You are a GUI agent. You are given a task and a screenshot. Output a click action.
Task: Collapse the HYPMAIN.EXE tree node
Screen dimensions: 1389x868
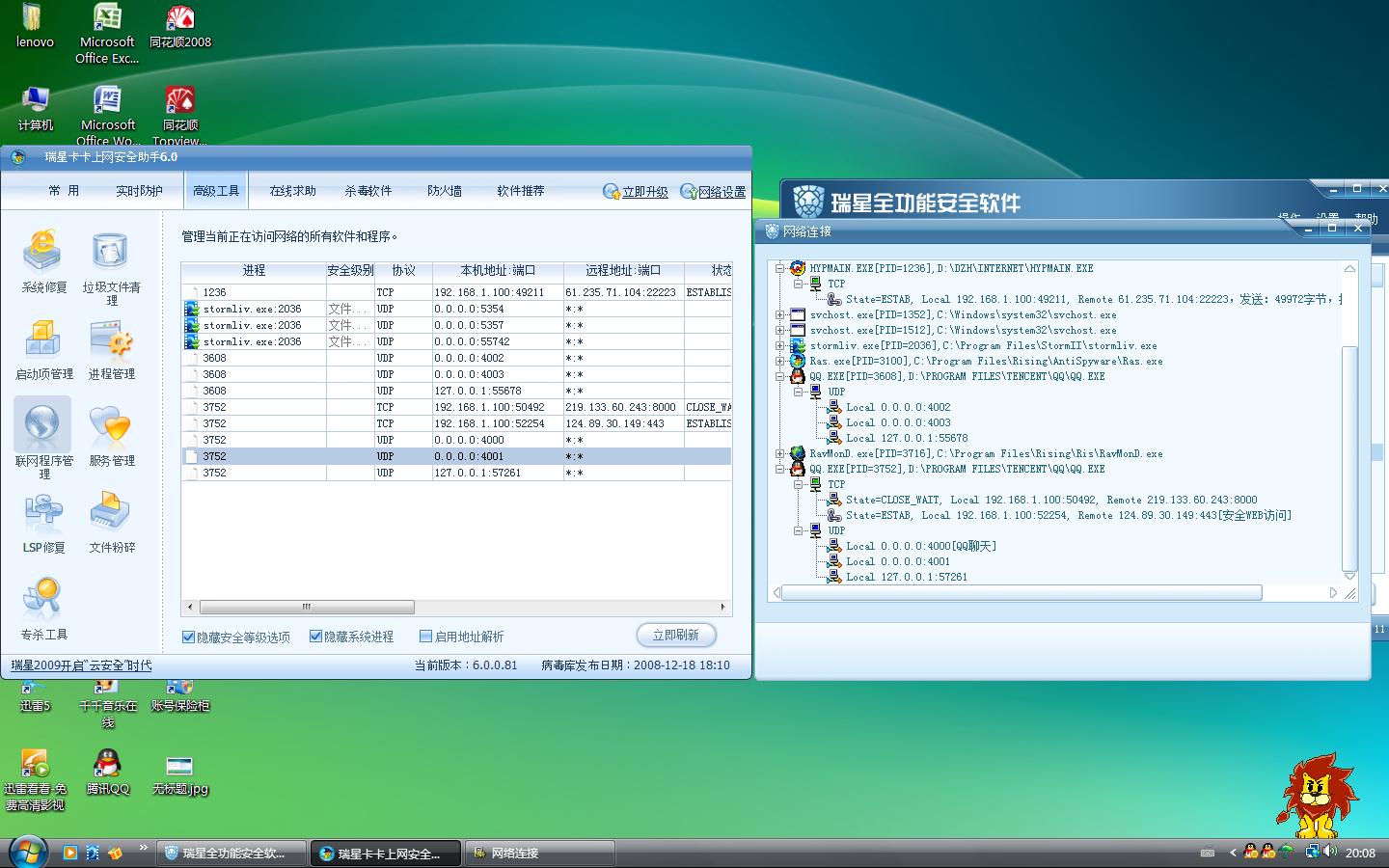780,269
